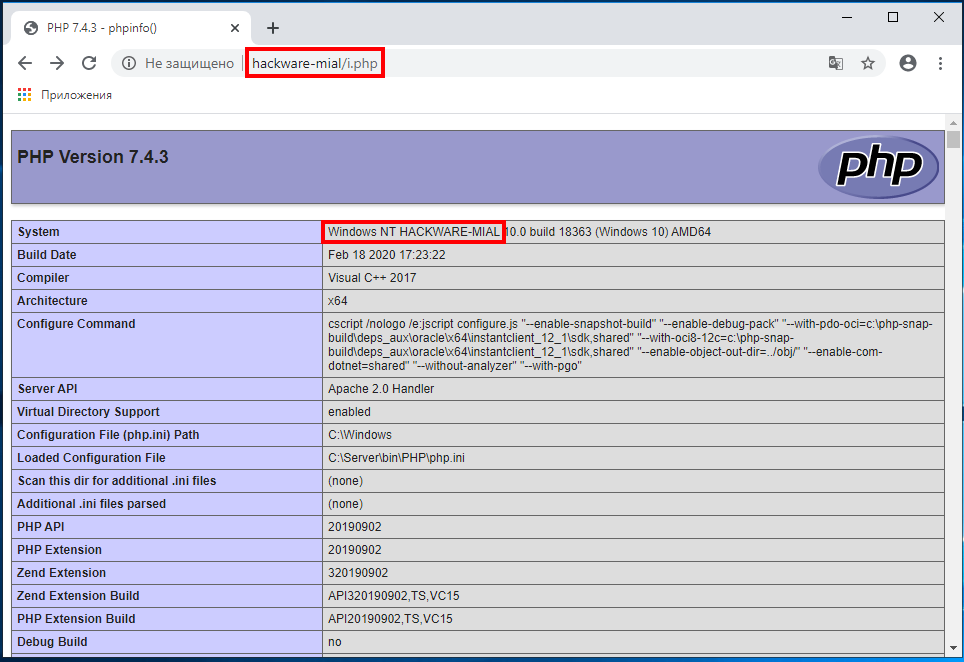This screenshot has width=964, height=662.
Task: Reload the phpinfo page
Action: [x=89, y=63]
